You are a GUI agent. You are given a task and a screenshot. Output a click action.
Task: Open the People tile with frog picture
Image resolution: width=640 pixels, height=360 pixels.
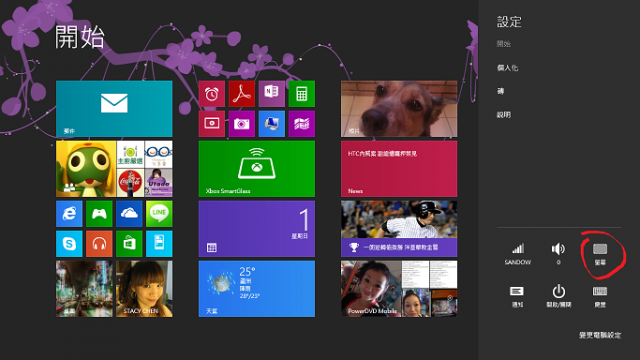[114, 169]
